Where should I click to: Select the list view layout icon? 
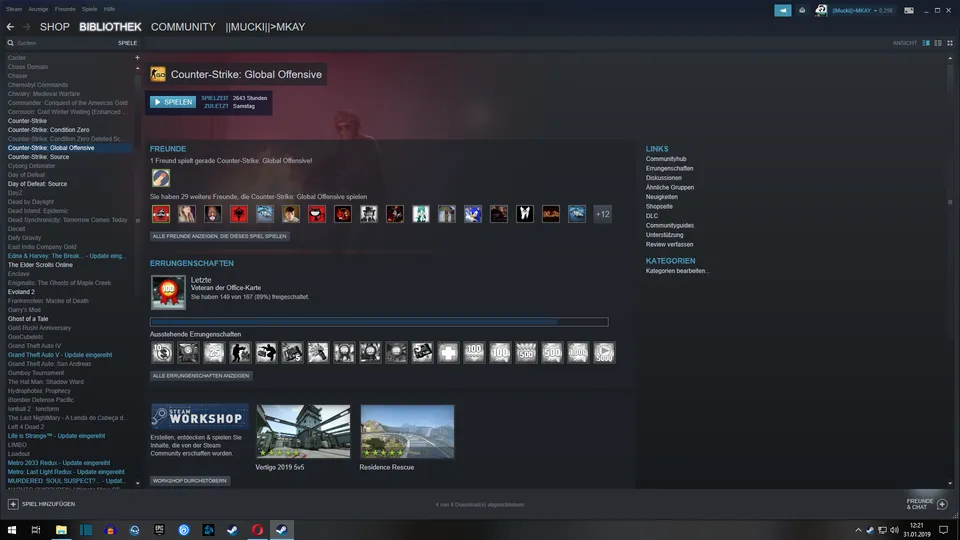(938, 43)
